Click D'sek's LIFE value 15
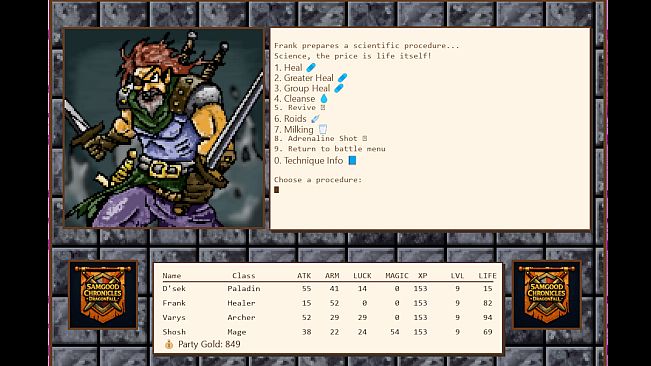651x366 pixels. (x=488, y=288)
